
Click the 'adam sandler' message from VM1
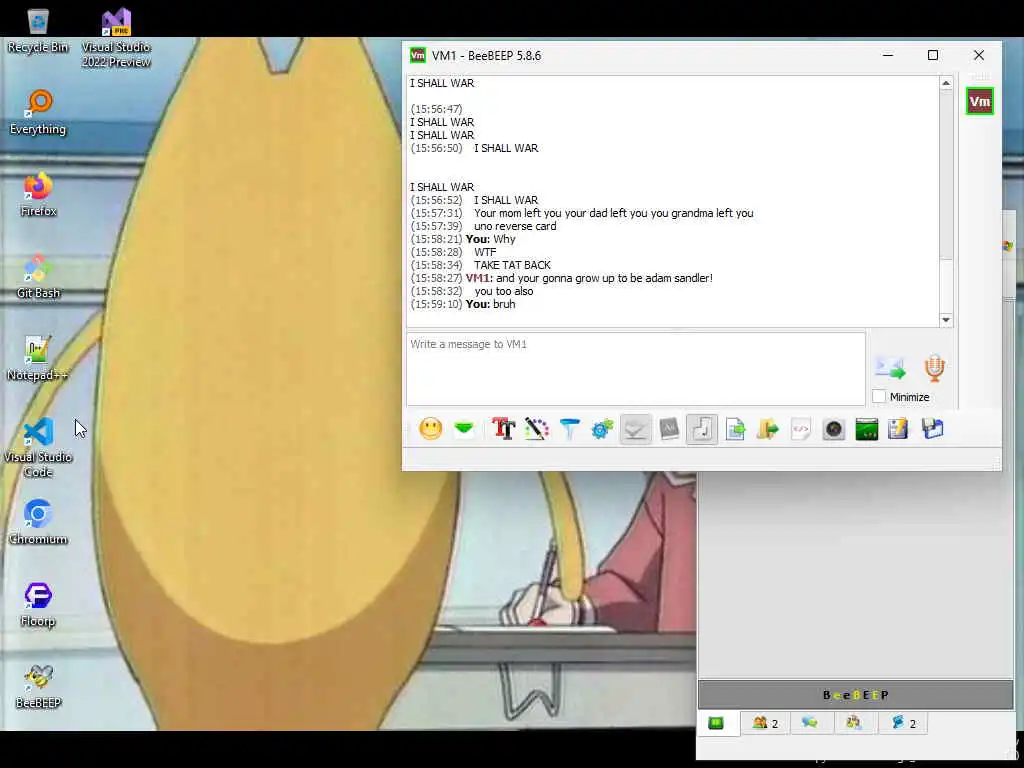(x=589, y=278)
